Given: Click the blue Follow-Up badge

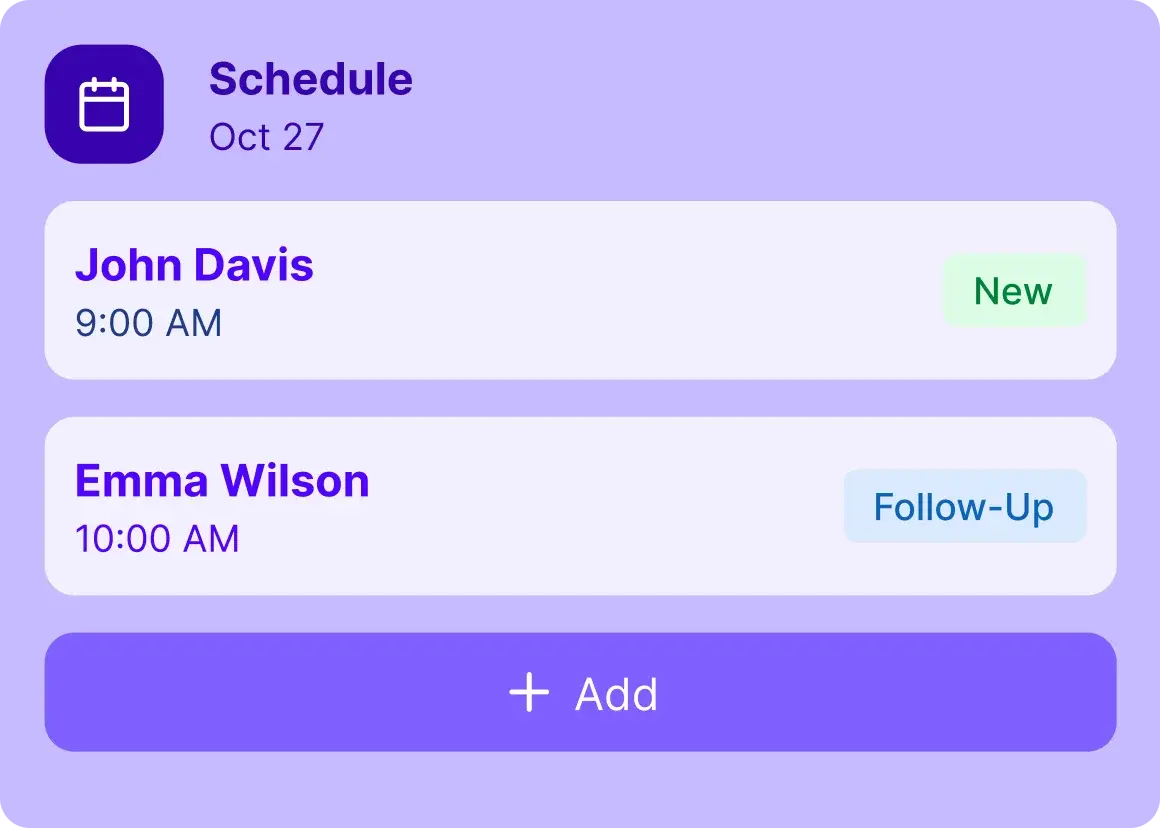Looking at the screenshot, I should pyautogui.click(x=964, y=507).
